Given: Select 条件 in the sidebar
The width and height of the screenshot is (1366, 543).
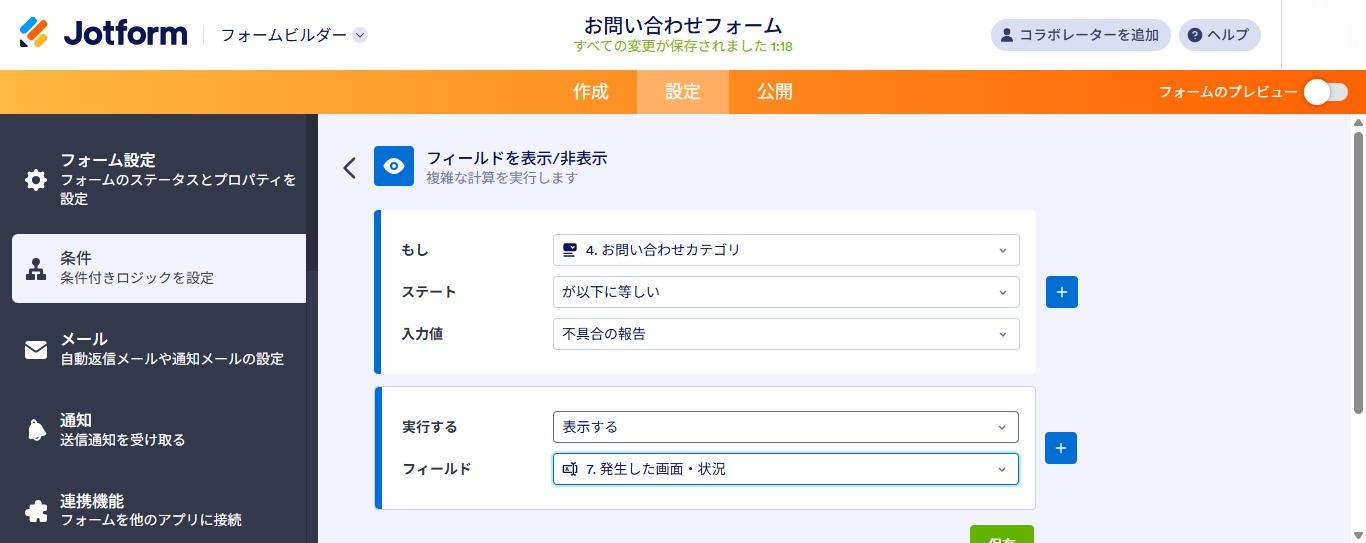Looking at the screenshot, I should click(x=159, y=268).
